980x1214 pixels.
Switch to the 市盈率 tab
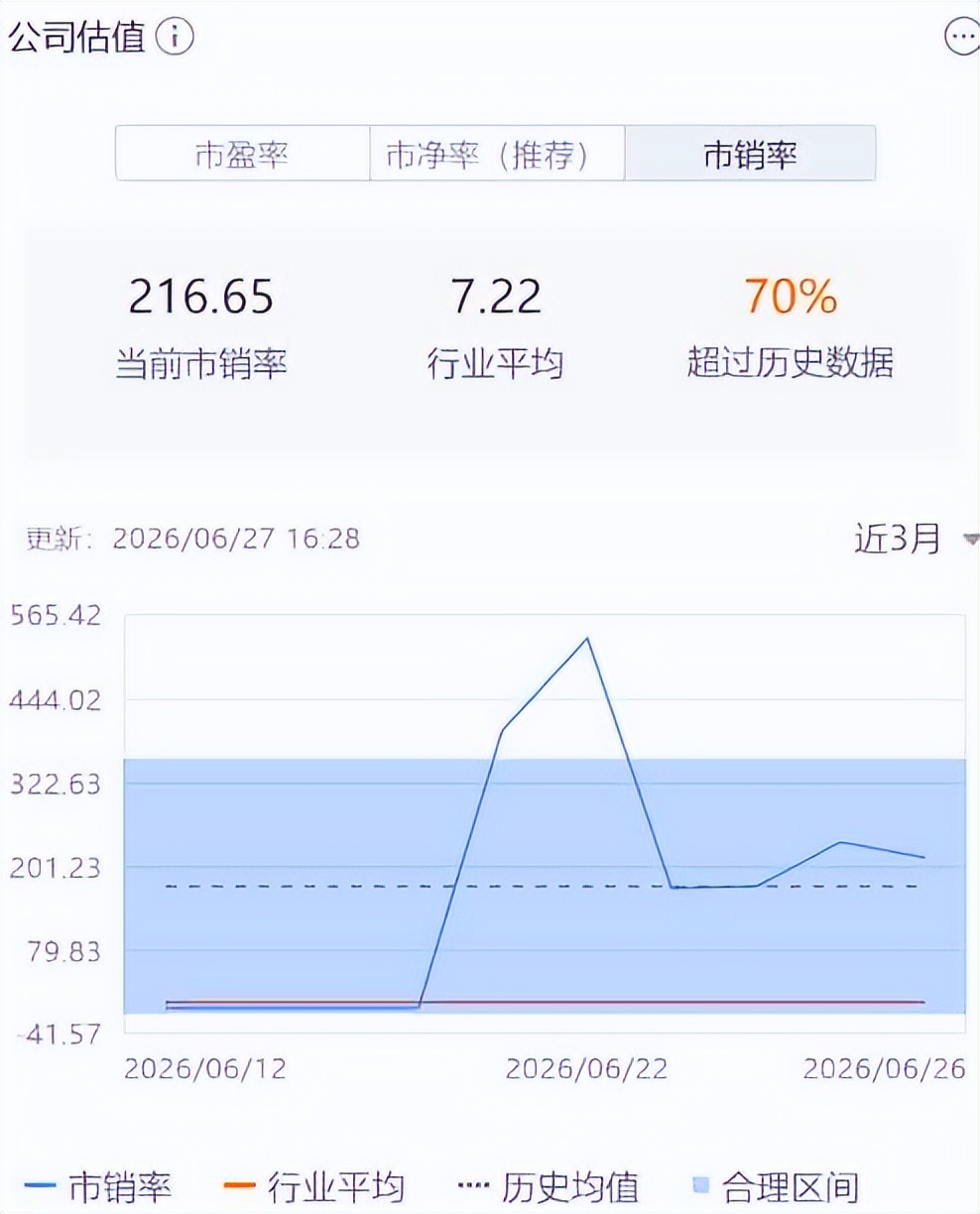(242, 154)
